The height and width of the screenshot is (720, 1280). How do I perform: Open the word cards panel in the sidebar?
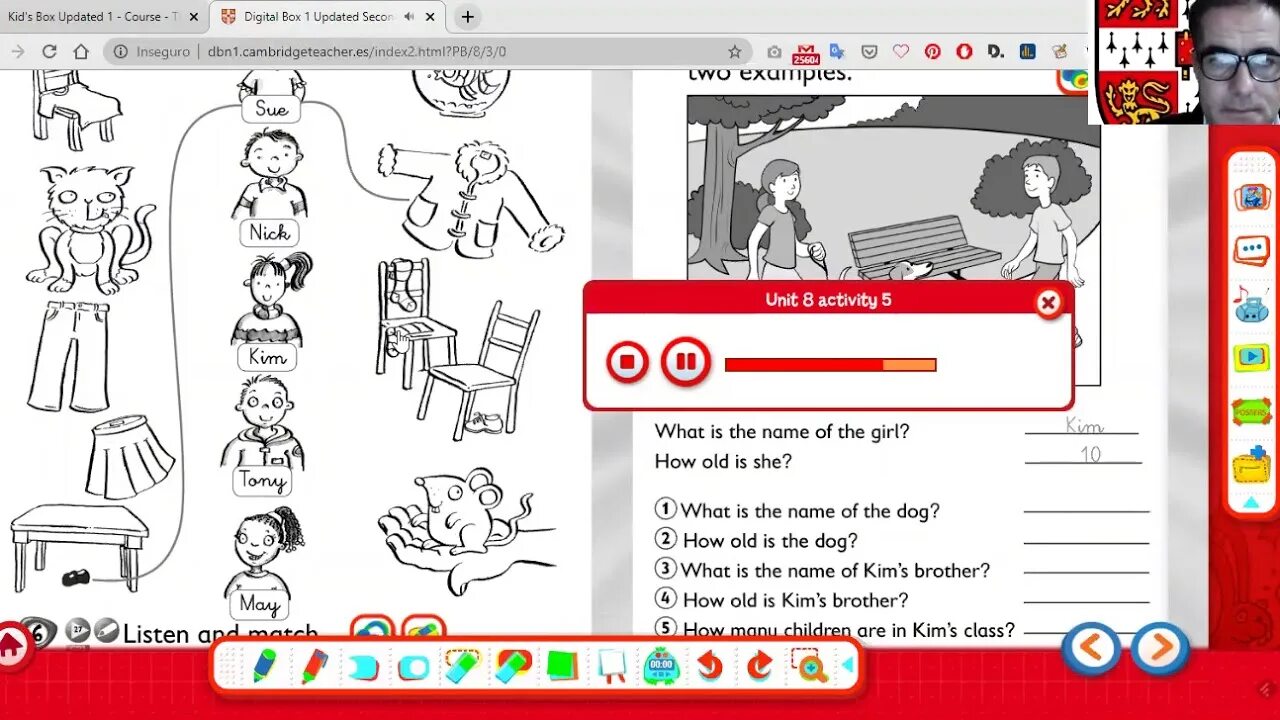click(x=1251, y=250)
